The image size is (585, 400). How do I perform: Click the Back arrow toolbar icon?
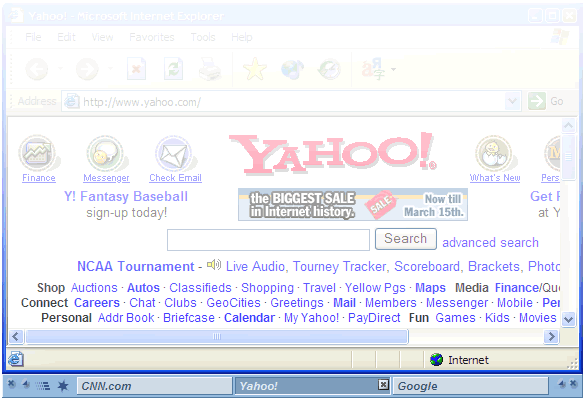[37, 69]
